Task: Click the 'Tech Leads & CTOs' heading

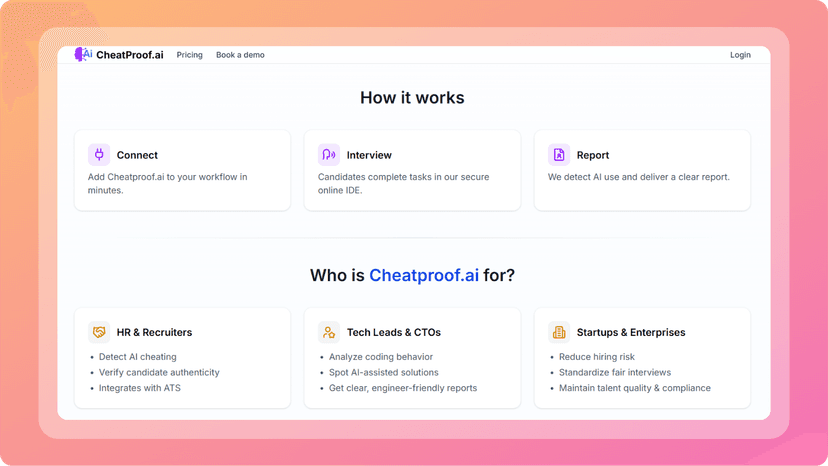Action: 394,332
